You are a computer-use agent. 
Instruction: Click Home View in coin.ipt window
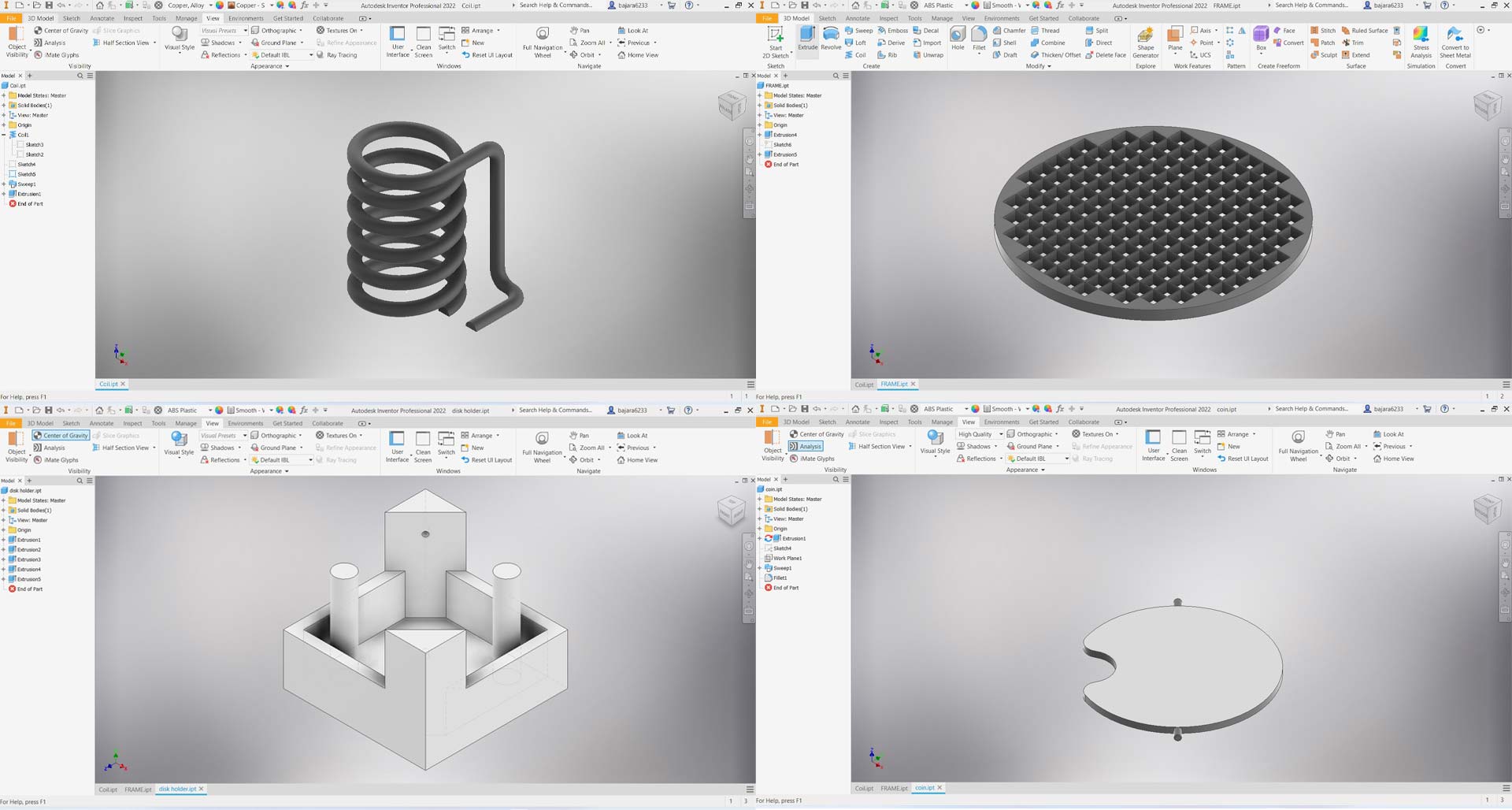pos(1393,459)
